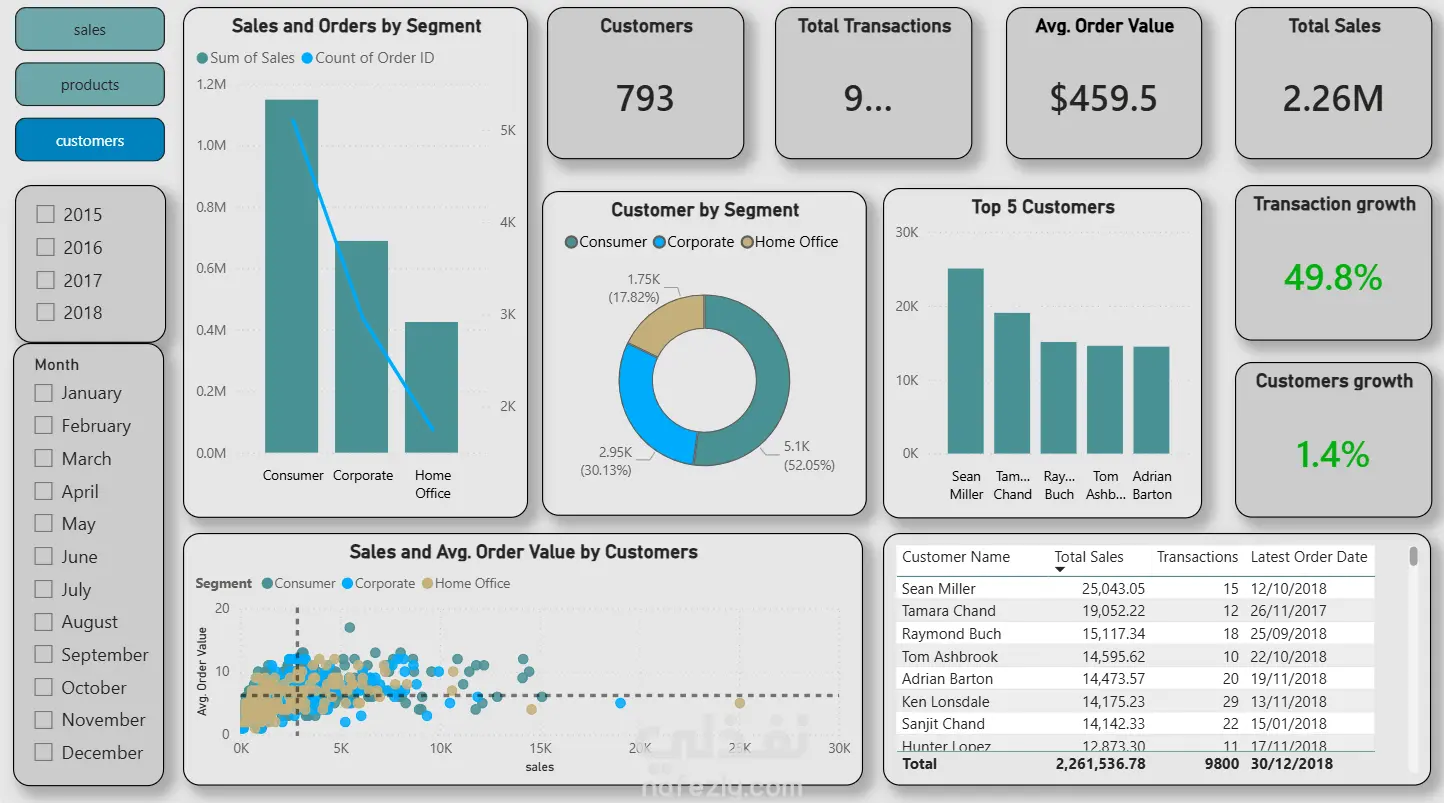Click the Customers growth 1.4% card
Image resolution: width=1444 pixels, height=803 pixels.
pyautogui.click(x=1334, y=439)
